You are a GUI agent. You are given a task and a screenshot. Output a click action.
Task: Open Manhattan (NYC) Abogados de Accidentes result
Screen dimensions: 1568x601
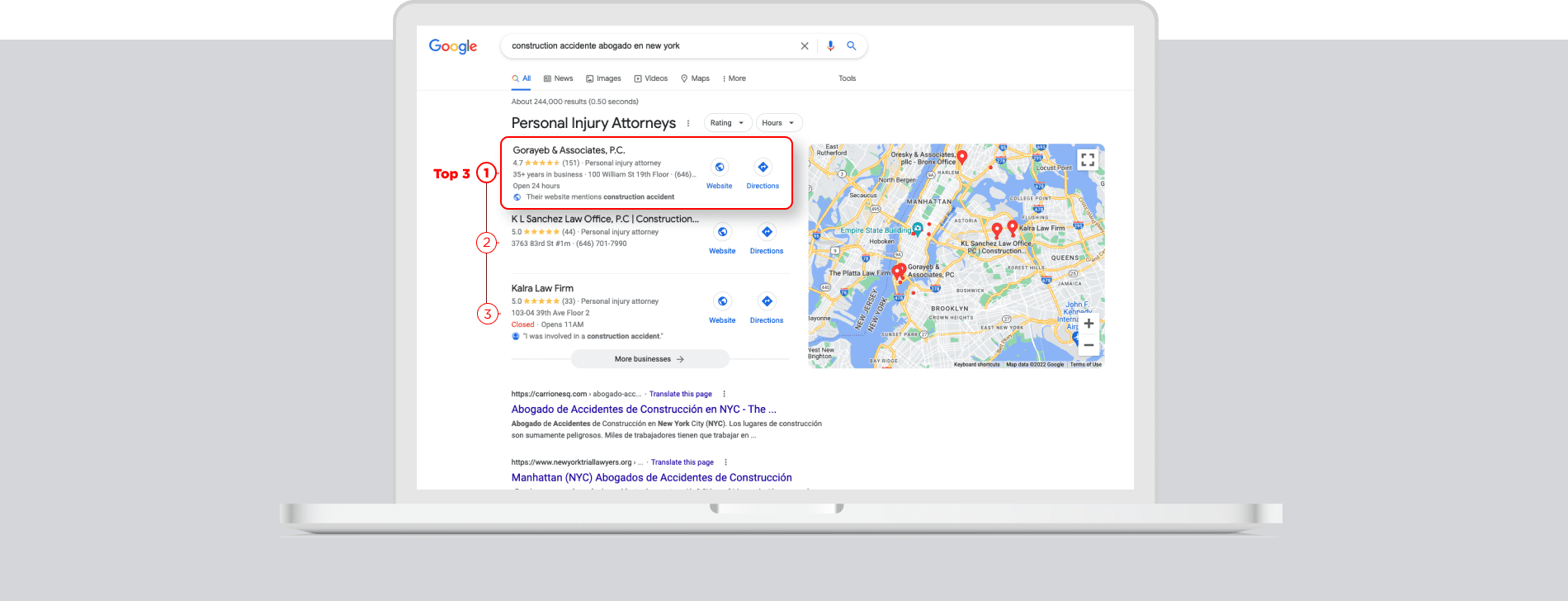click(x=651, y=478)
